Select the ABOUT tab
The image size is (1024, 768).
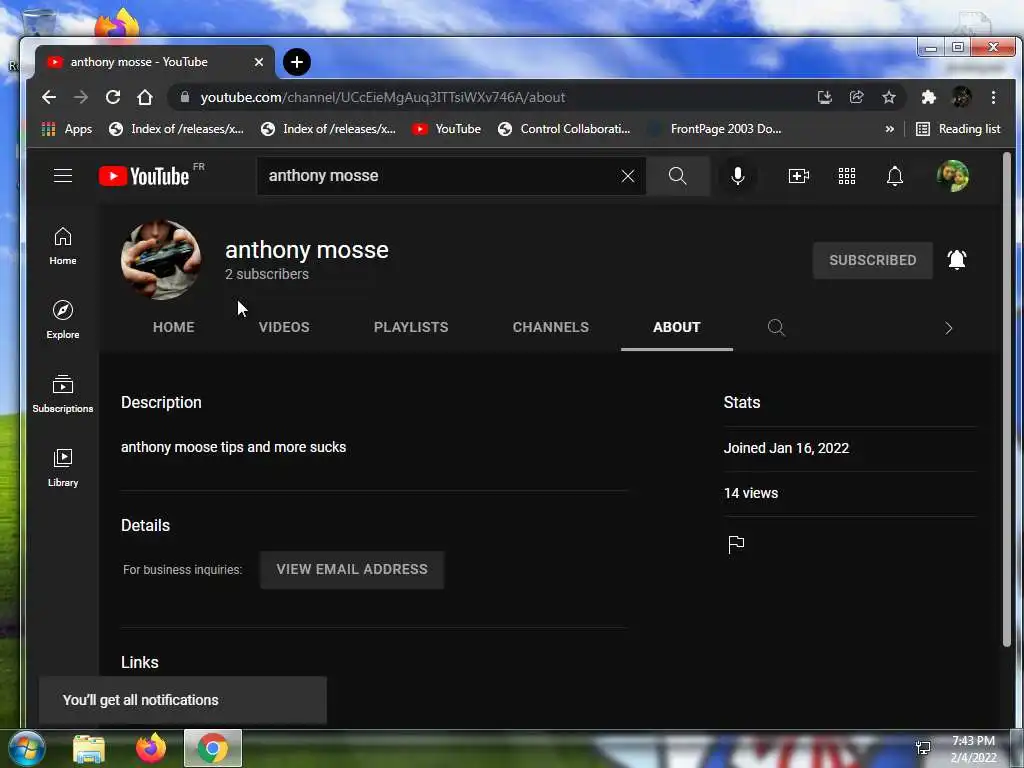click(x=677, y=327)
